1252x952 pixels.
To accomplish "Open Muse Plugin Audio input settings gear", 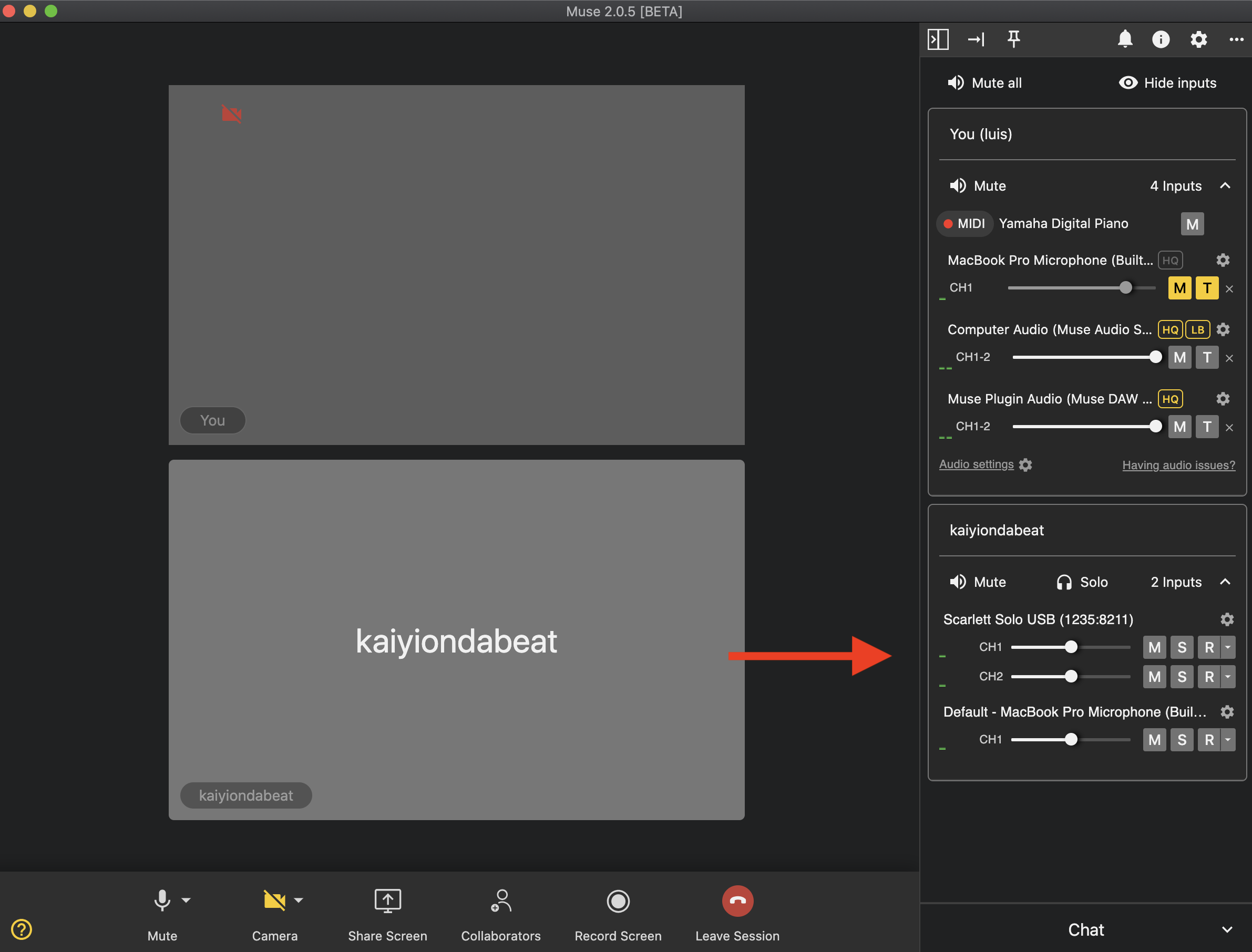I will point(1223,399).
